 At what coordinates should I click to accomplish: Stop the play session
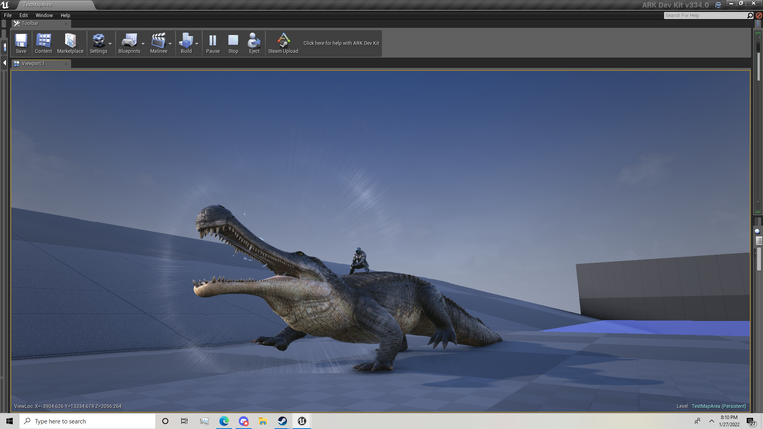(233, 43)
